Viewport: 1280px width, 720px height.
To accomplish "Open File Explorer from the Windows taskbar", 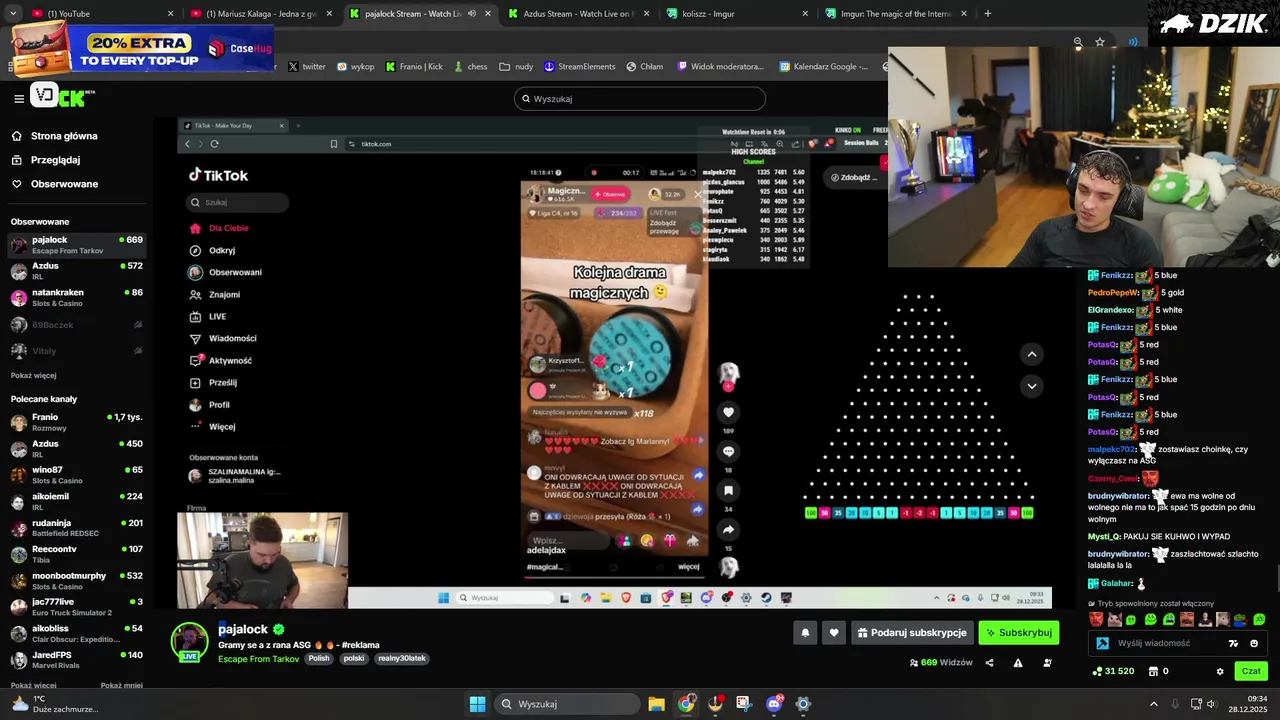I will [x=656, y=704].
